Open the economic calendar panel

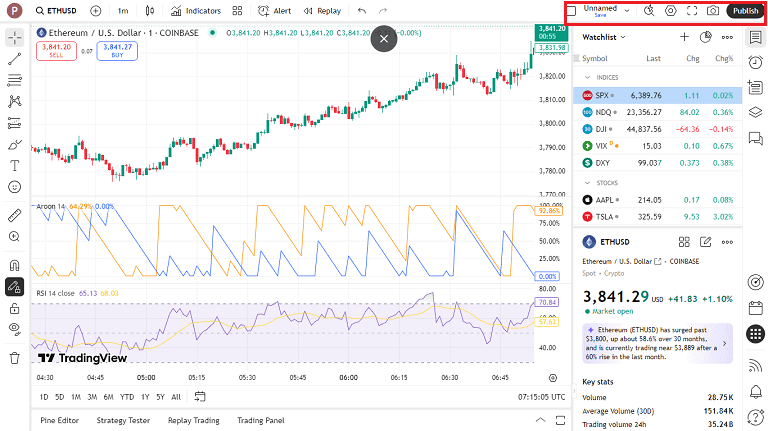point(756,308)
